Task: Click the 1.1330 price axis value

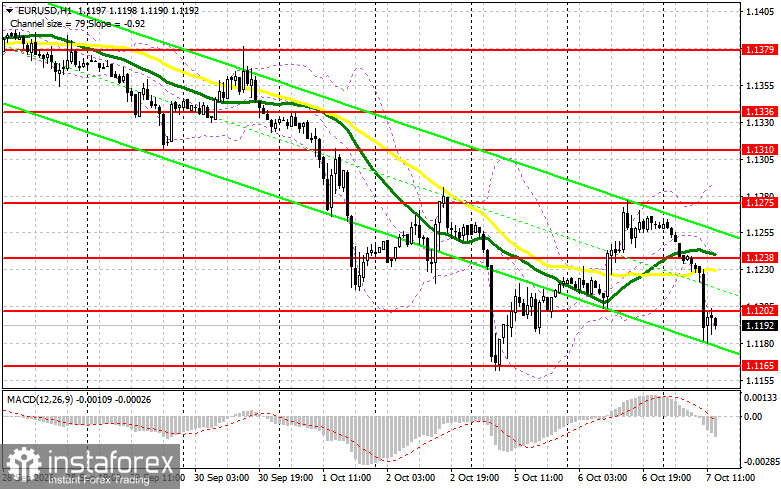Action: (x=760, y=122)
